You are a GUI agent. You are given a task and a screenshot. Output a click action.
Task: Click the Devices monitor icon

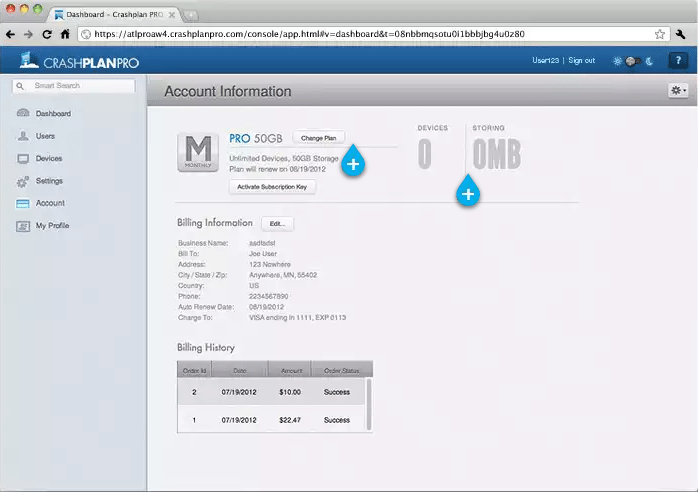pos(23,159)
